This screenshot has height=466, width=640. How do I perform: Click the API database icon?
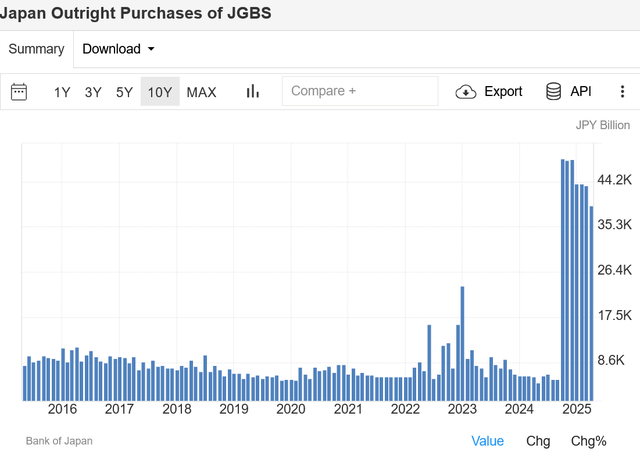tap(553, 91)
